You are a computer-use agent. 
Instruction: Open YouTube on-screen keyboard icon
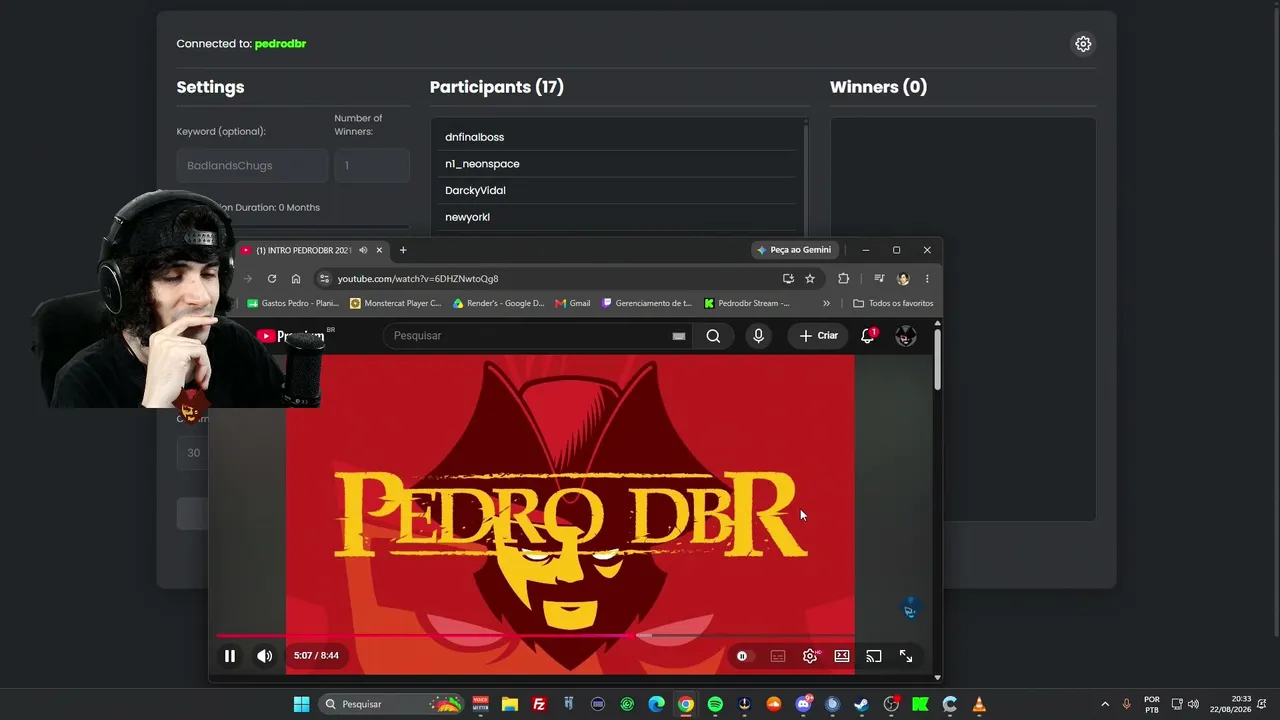tap(679, 336)
